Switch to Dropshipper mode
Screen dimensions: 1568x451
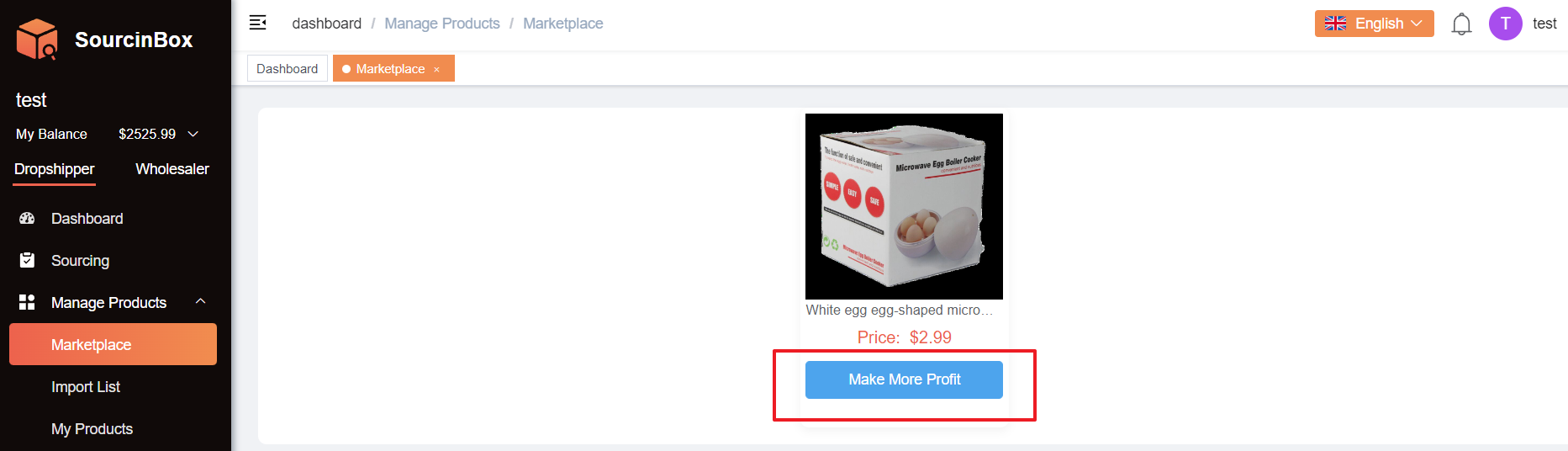[55, 169]
